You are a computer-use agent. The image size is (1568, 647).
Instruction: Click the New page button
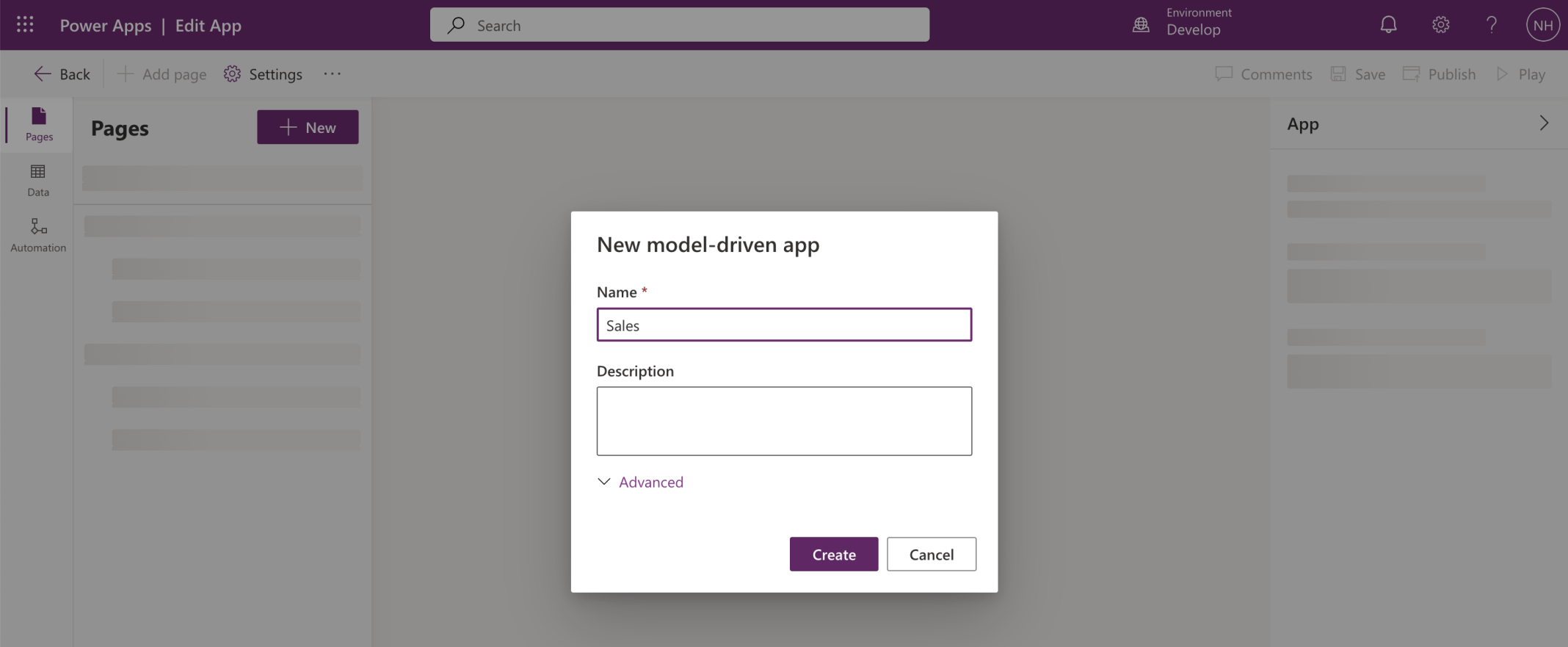tap(308, 127)
